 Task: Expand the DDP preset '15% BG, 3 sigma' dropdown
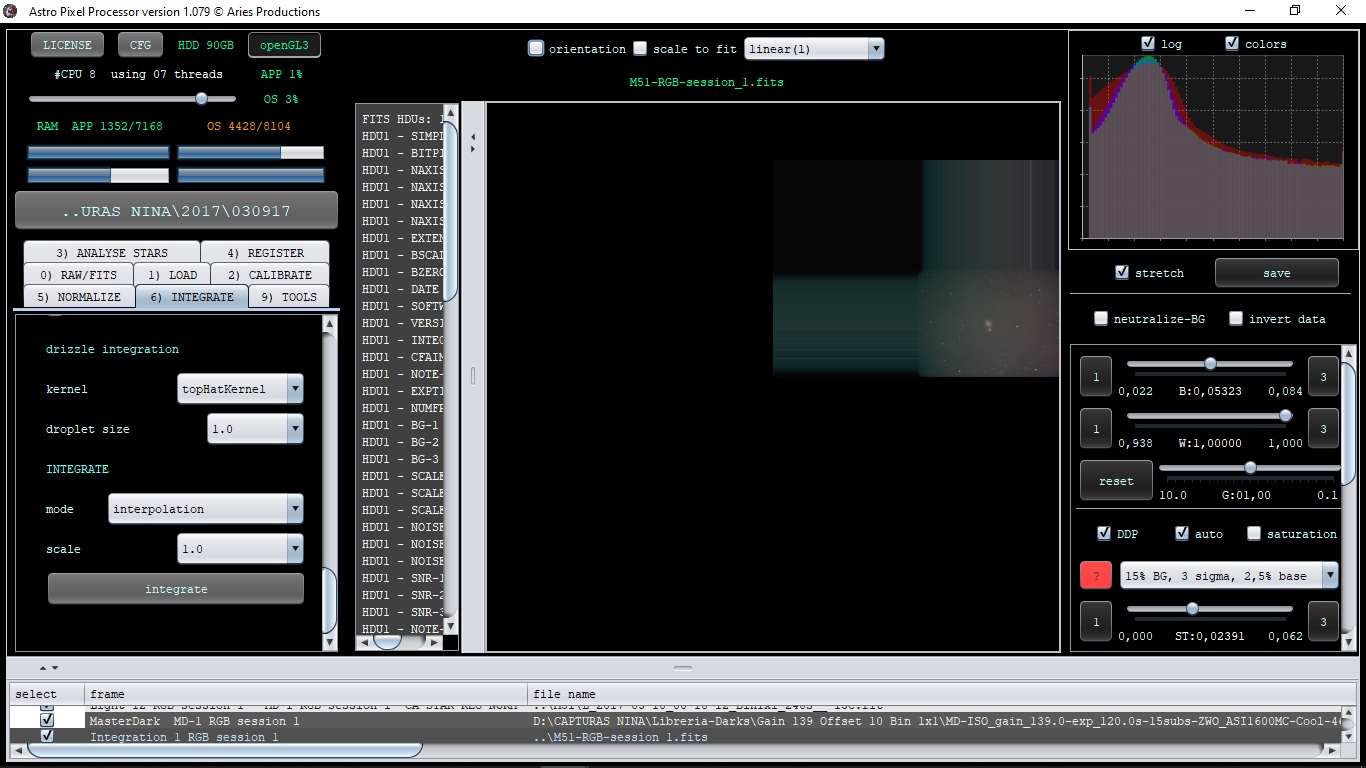point(1229,575)
